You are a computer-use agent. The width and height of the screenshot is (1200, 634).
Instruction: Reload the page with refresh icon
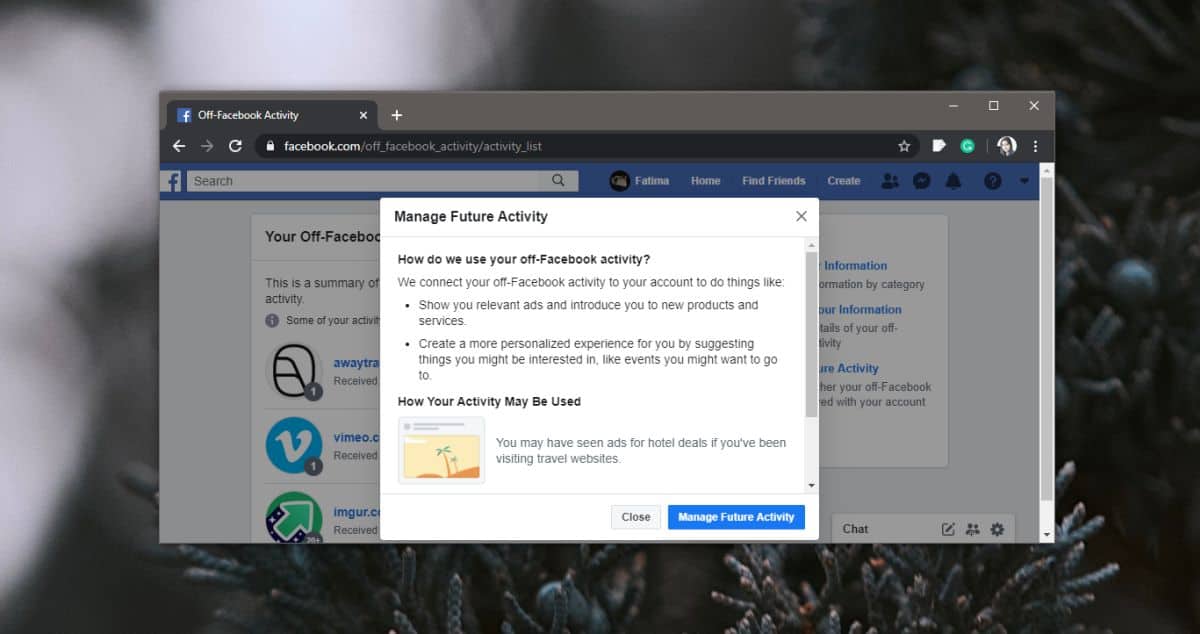click(235, 146)
